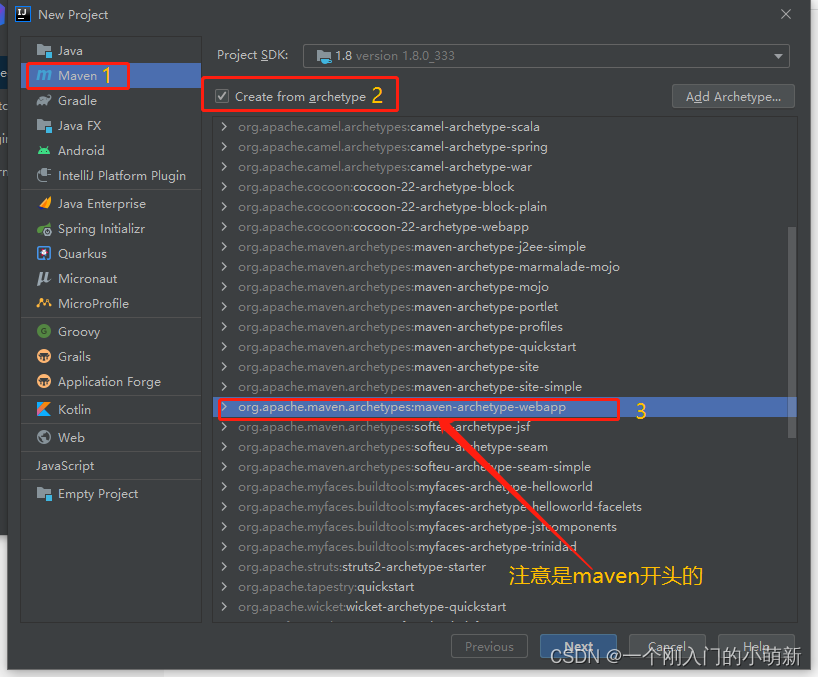Select cocoon-22-archetype-block-plain row
Image resolution: width=818 pixels, height=677 pixels.
tap(504, 207)
